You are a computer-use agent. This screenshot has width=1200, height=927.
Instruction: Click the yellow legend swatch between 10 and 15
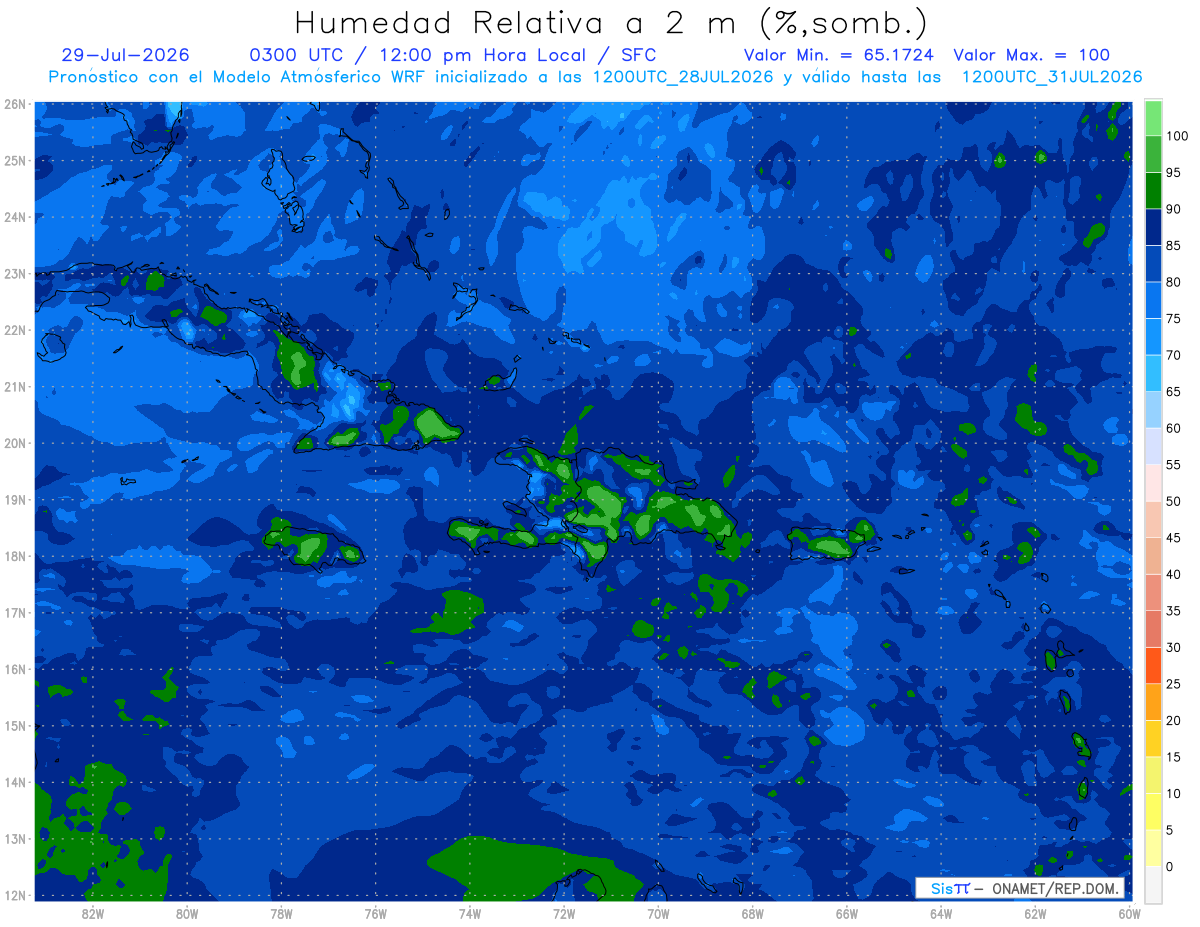(1153, 774)
